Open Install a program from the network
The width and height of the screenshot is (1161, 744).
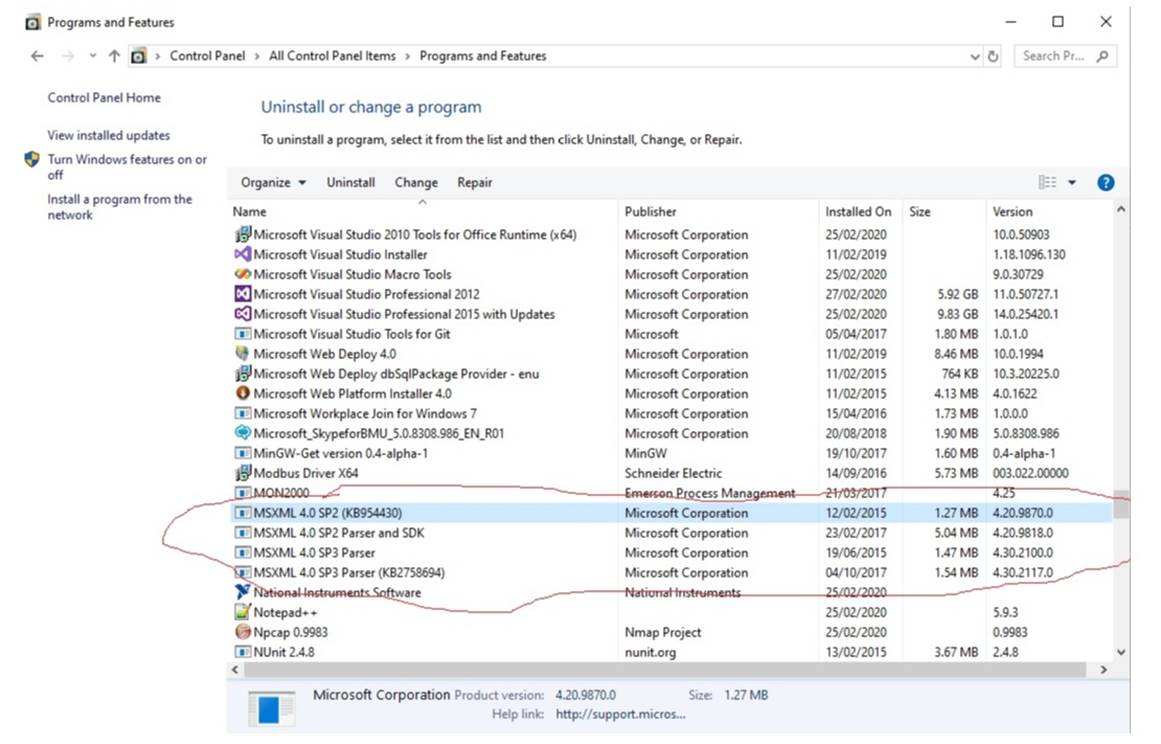point(119,207)
